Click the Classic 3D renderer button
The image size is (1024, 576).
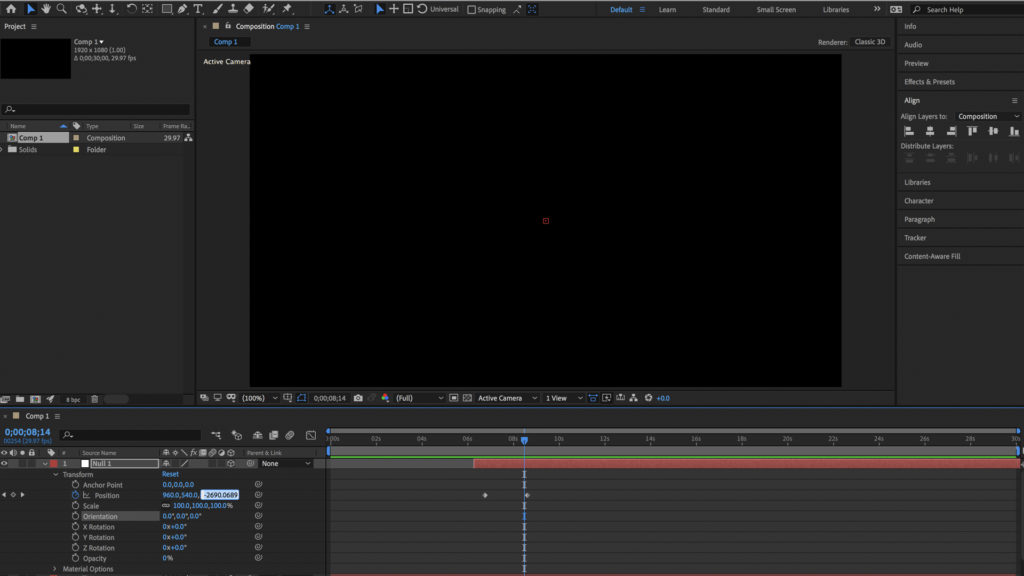pyautogui.click(x=869, y=42)
